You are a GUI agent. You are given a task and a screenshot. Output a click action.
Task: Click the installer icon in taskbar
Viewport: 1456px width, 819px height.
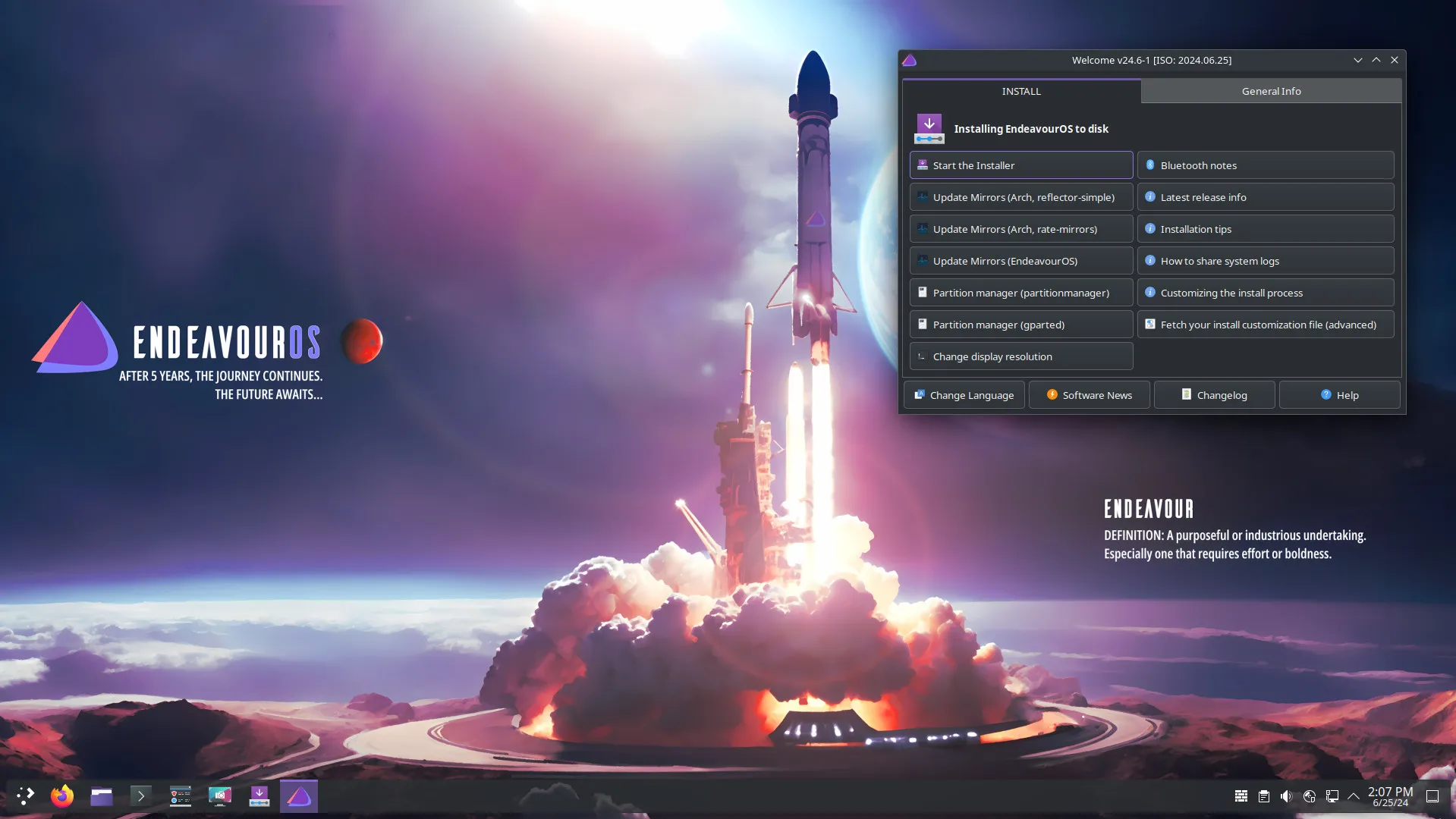pos(259,796)
